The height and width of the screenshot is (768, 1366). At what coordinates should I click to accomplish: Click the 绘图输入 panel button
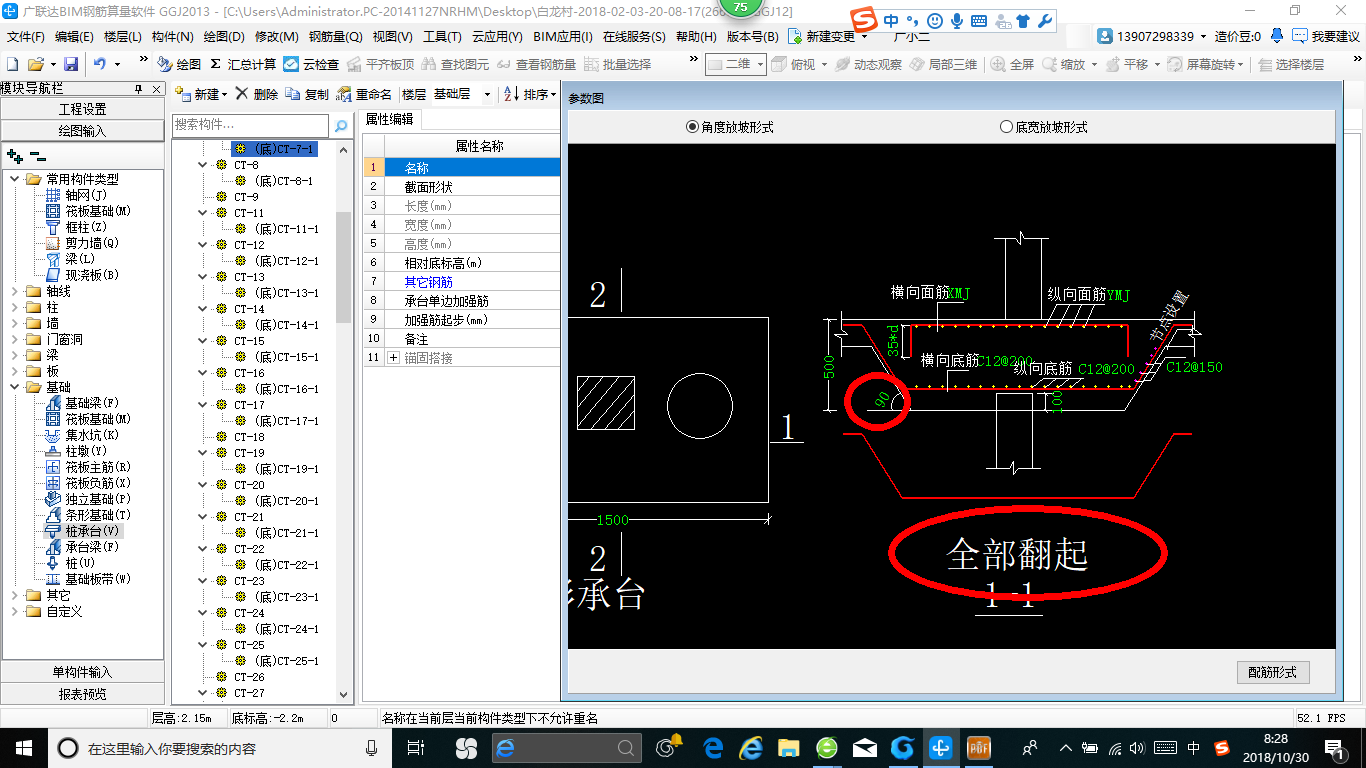[x=83, y=130]
